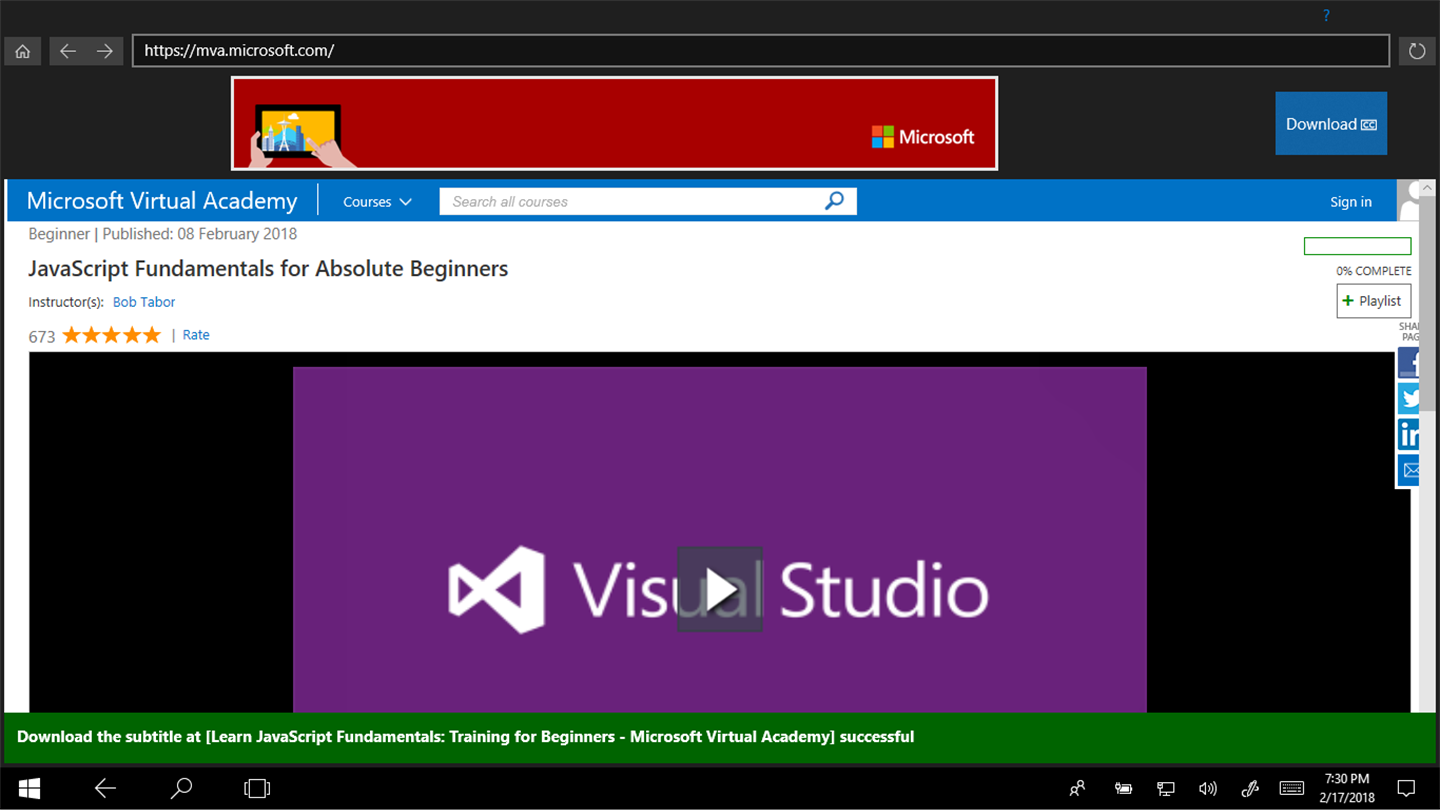Open instructor Bob Tabor's profile
Viewport: 1440px width, 810px height.
tap(144, 302)
